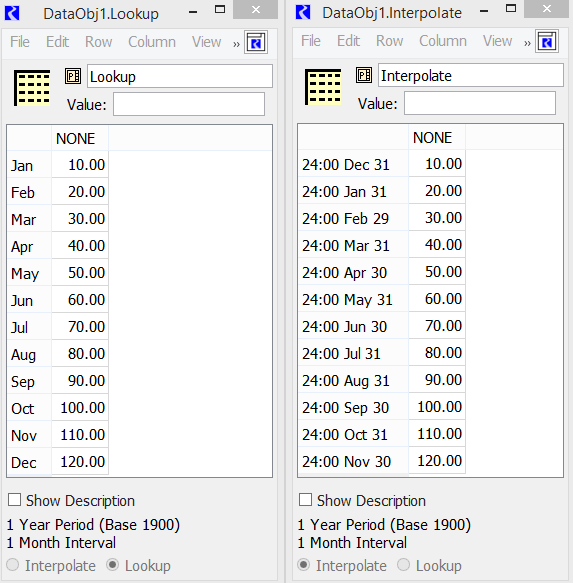Enable Show Description in Interpolate window
573x583 pixels.
tap(305, 500)
